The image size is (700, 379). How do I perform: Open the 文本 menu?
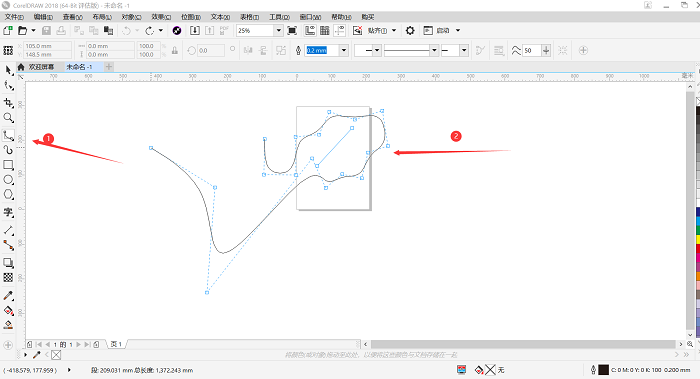pos(220,17)
